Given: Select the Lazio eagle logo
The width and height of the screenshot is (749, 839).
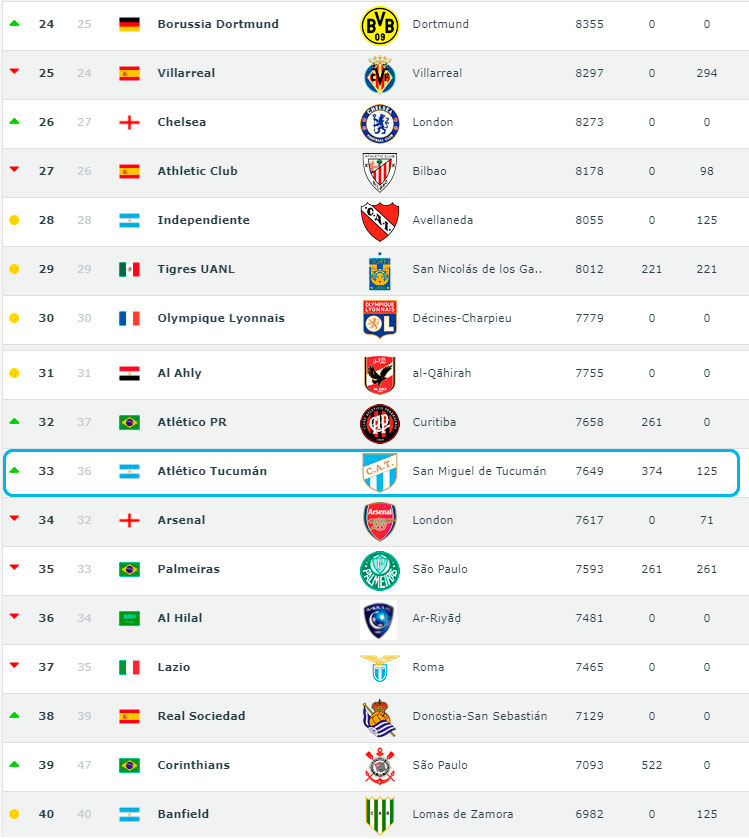Looking at the screenshot, I should 380,668.
